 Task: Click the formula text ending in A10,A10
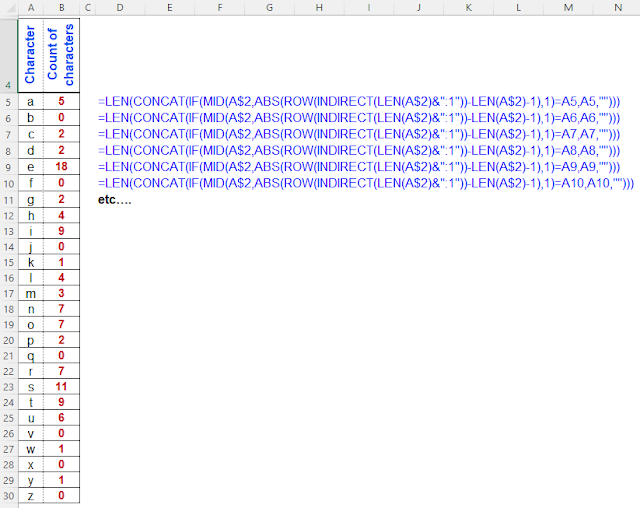pos(366,183)
